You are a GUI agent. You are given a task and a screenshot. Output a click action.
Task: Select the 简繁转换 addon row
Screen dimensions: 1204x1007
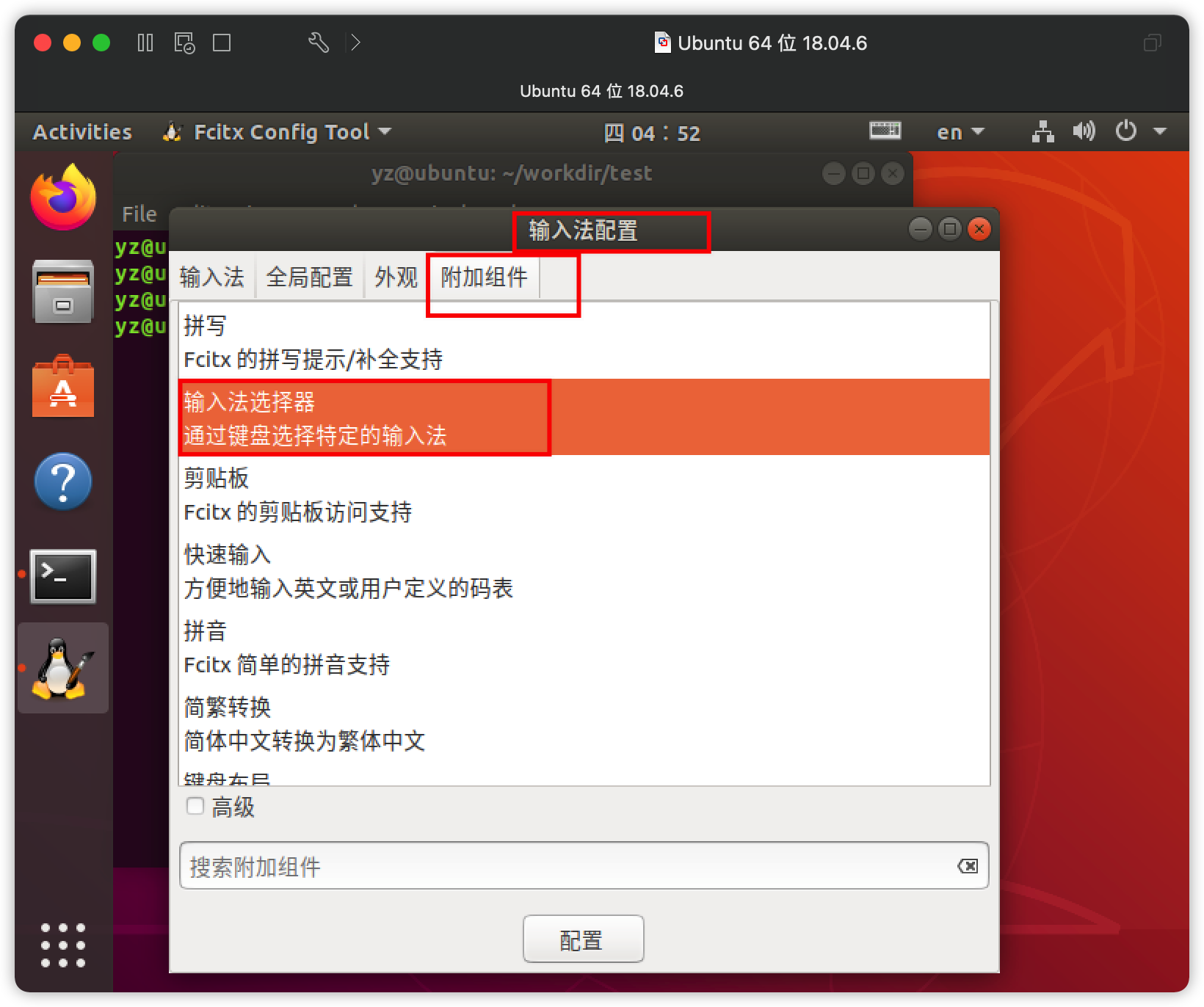pos(584,722)
